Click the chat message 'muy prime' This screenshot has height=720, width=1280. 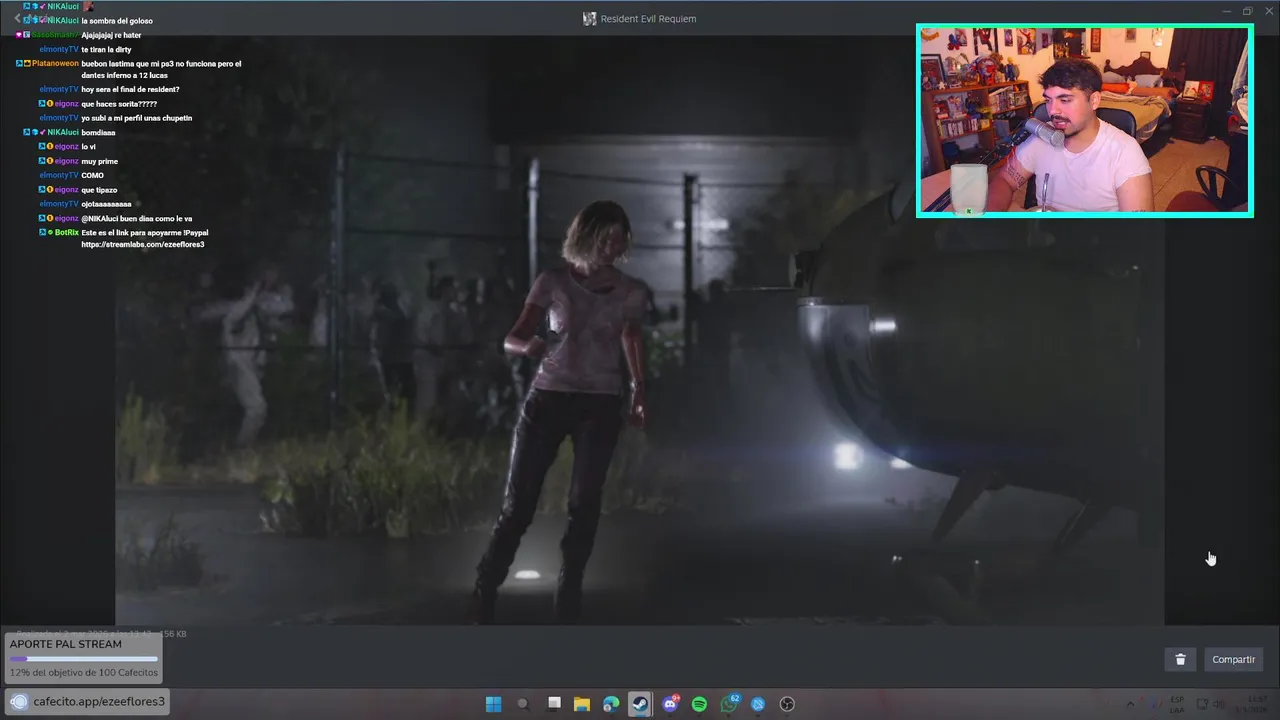[99, 161]
